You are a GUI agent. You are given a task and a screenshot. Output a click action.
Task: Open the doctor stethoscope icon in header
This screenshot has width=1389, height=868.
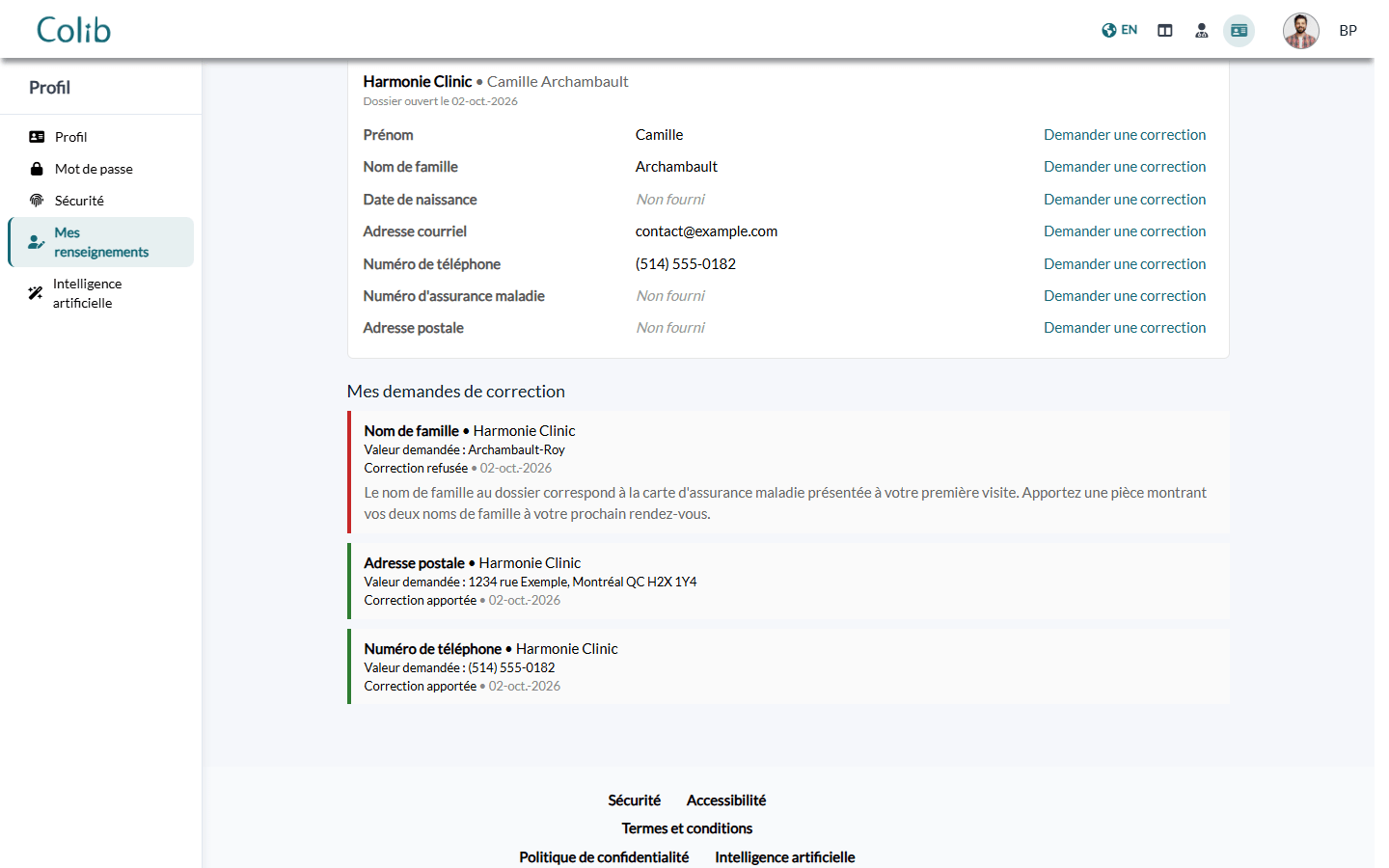pyautogui.click(x=1202, y=31)
